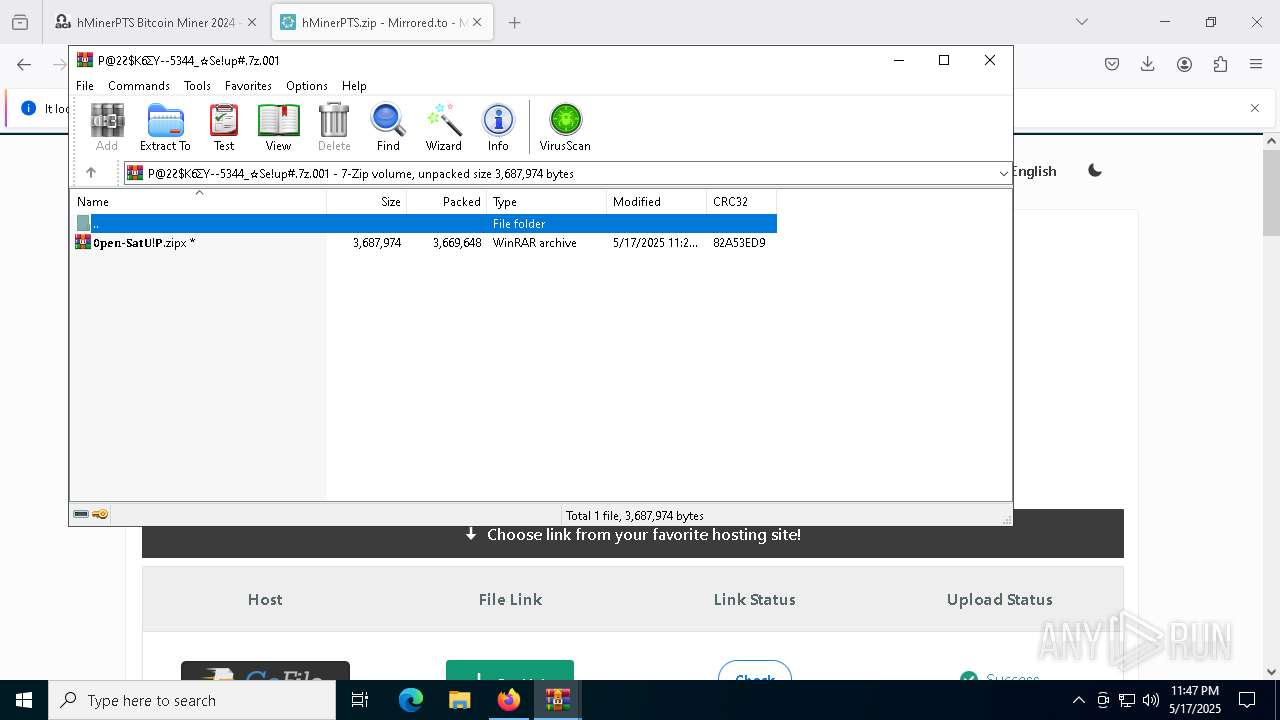Image resolution: width=1280 pixels, height=720 pixels.
Task: Click the View file icon
Action: [x=278, y=127]
